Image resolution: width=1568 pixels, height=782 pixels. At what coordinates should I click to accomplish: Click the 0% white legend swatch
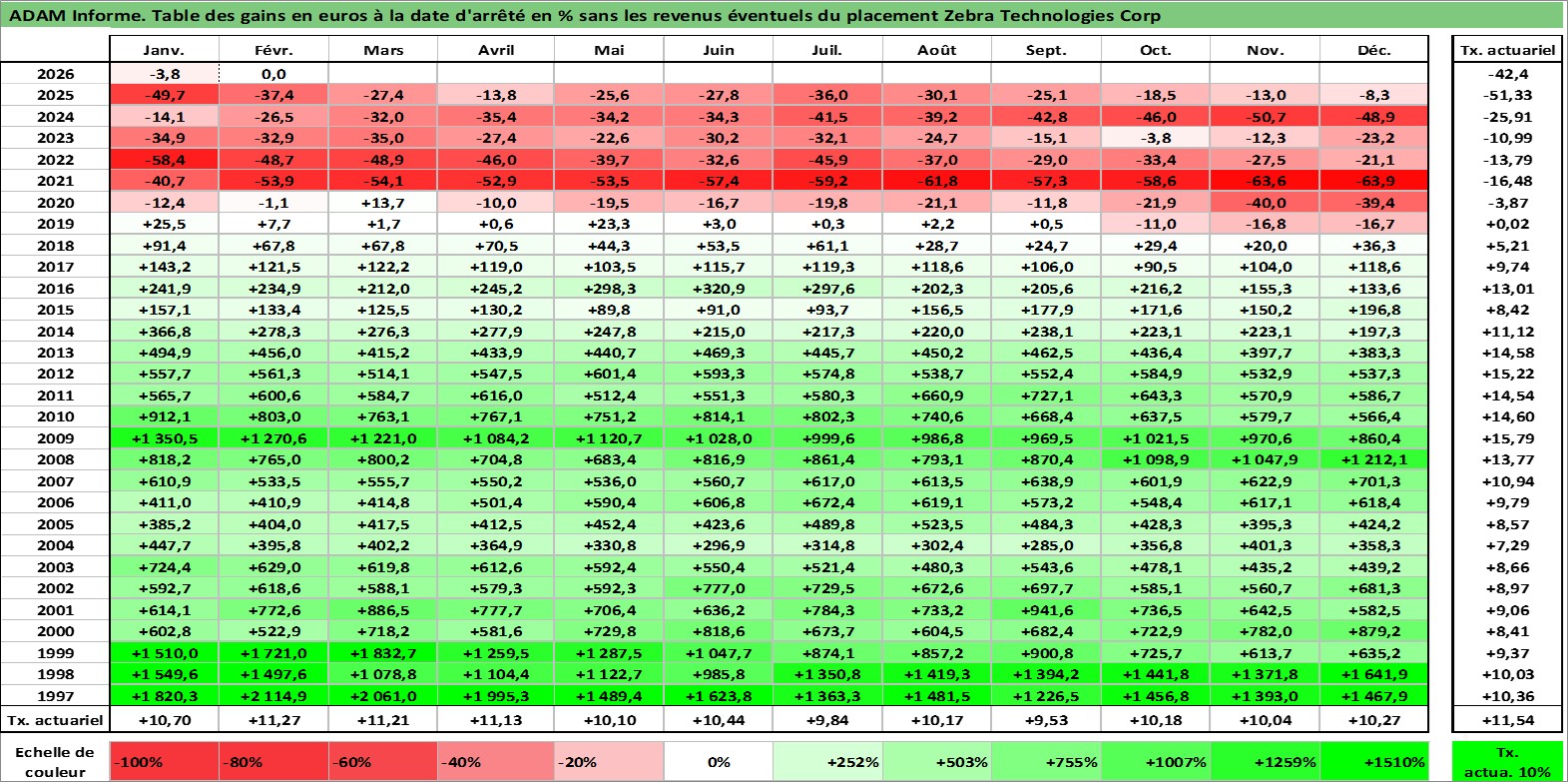pos(718,762)
